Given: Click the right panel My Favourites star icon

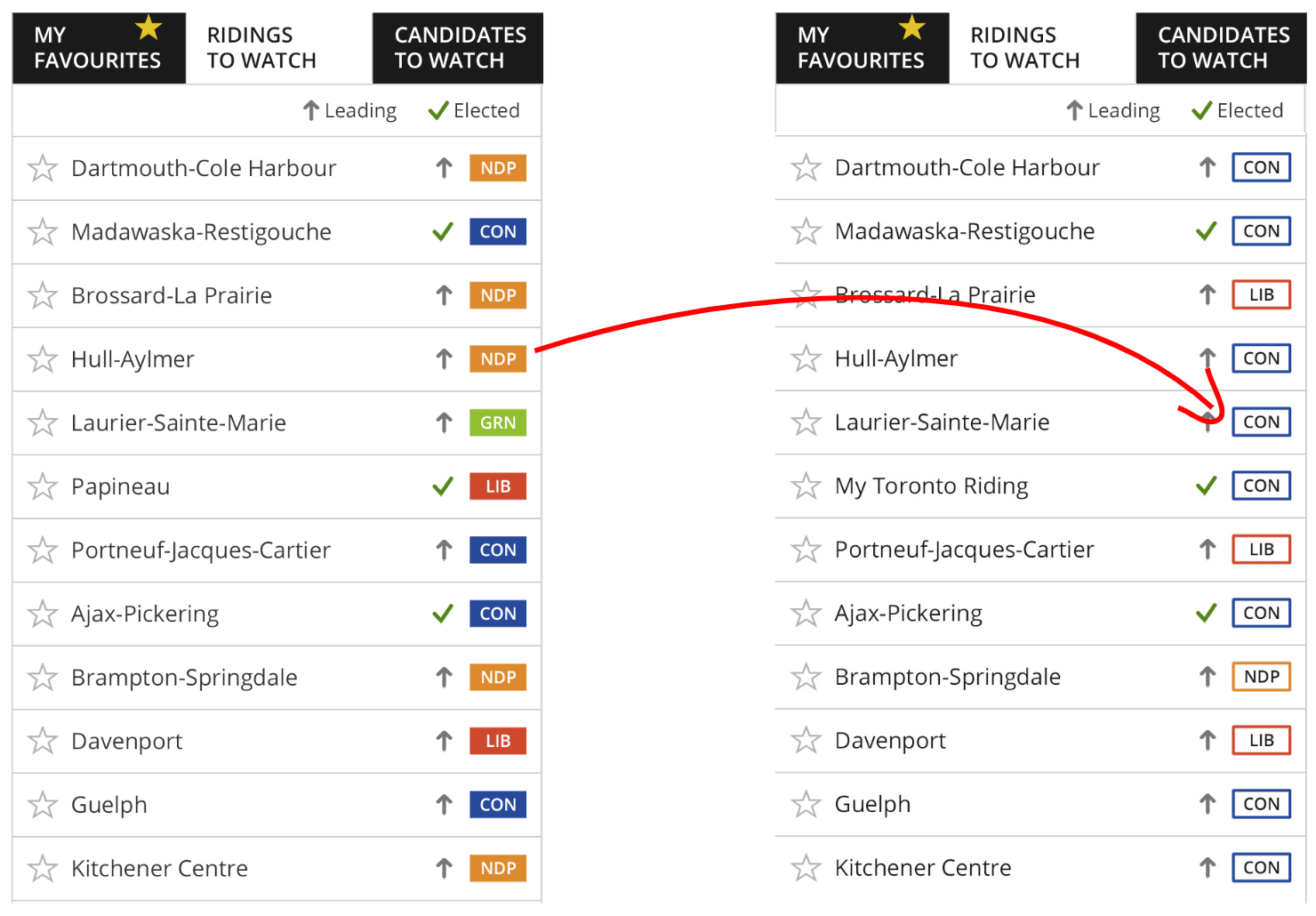Looking at the screenshot, I should pyautogui.click(x=912, y=28).
